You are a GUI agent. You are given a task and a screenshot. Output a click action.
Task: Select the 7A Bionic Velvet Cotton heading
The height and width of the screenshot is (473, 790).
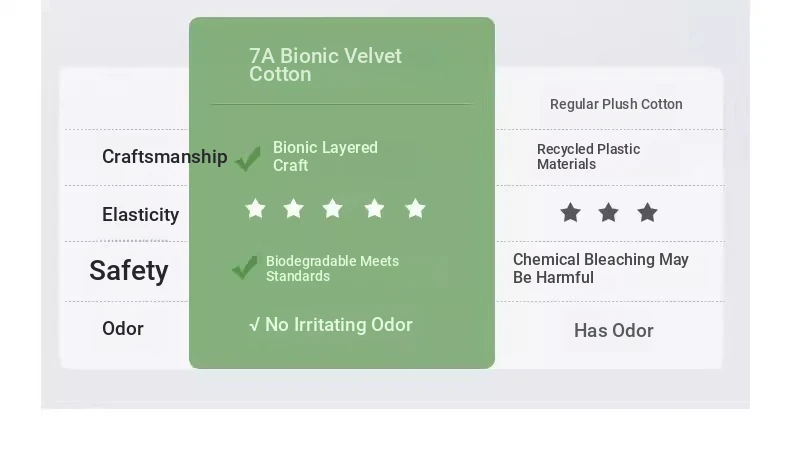[x=325, y=65]
